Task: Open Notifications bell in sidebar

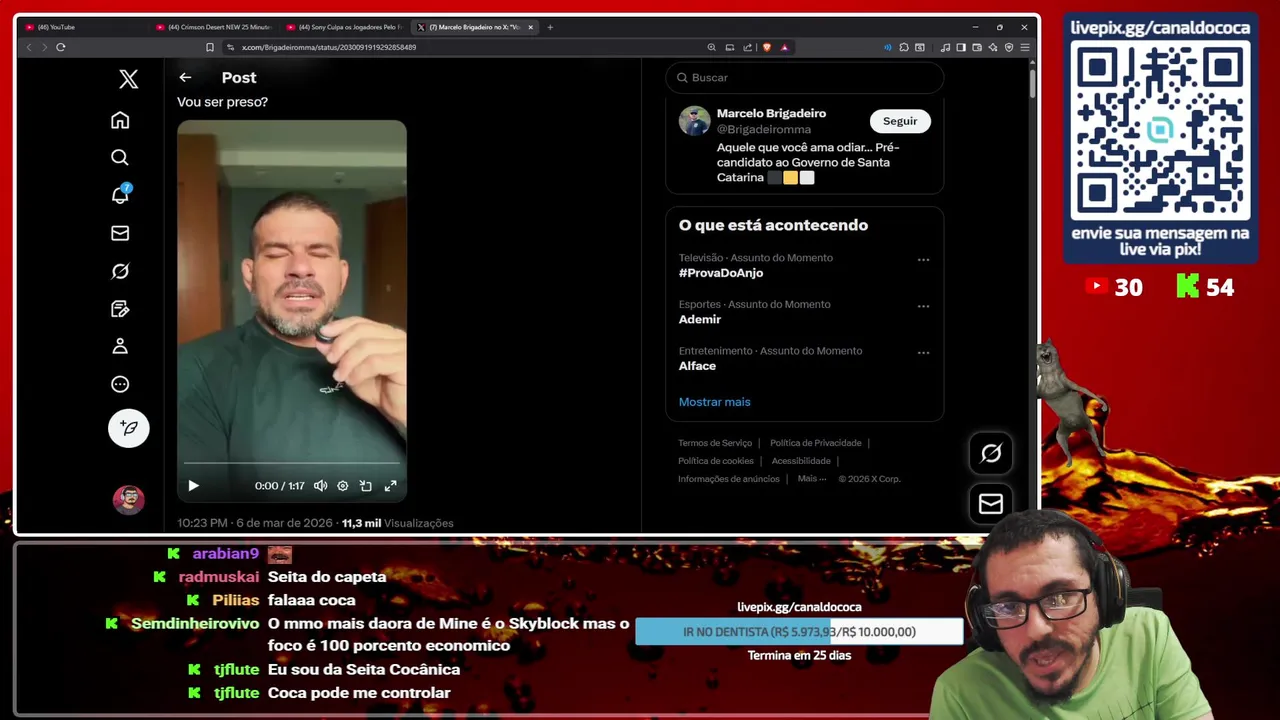Action: pyautogui.click(x=120, y=195)
